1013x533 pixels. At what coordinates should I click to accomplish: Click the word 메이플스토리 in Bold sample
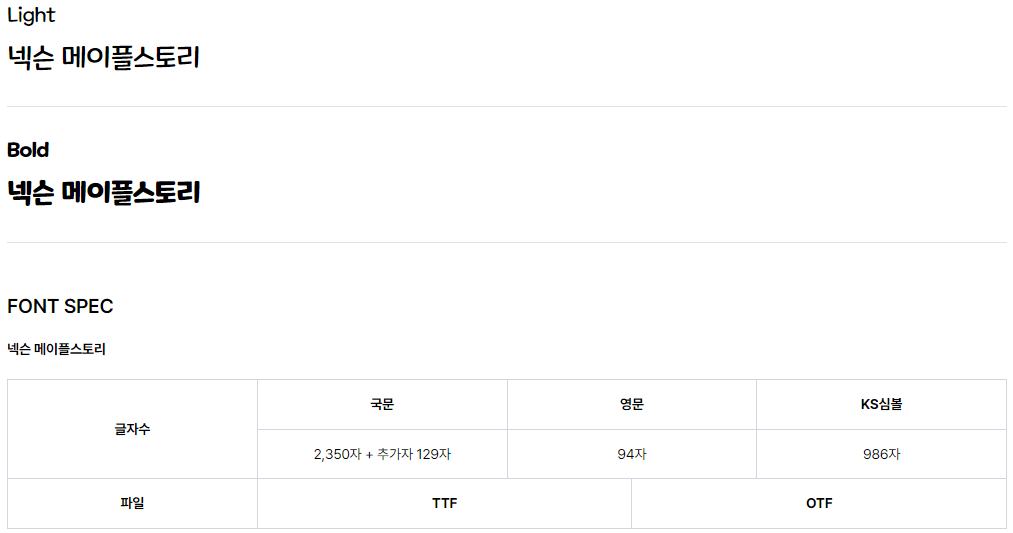[x=131, y=193]
